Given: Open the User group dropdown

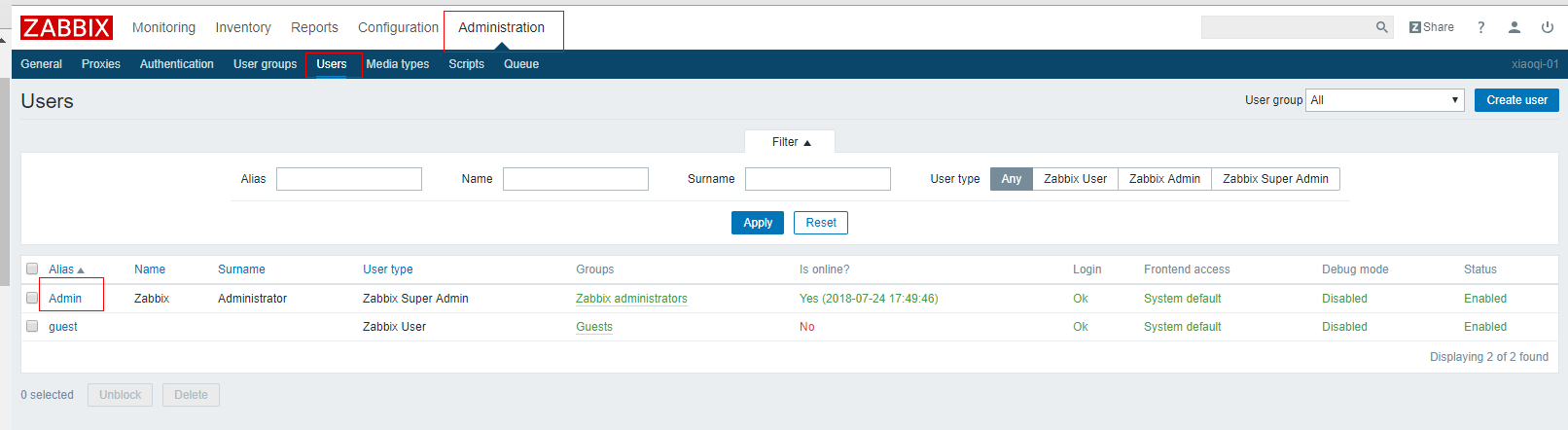Looking at the screenshot, I should 1385,100.
